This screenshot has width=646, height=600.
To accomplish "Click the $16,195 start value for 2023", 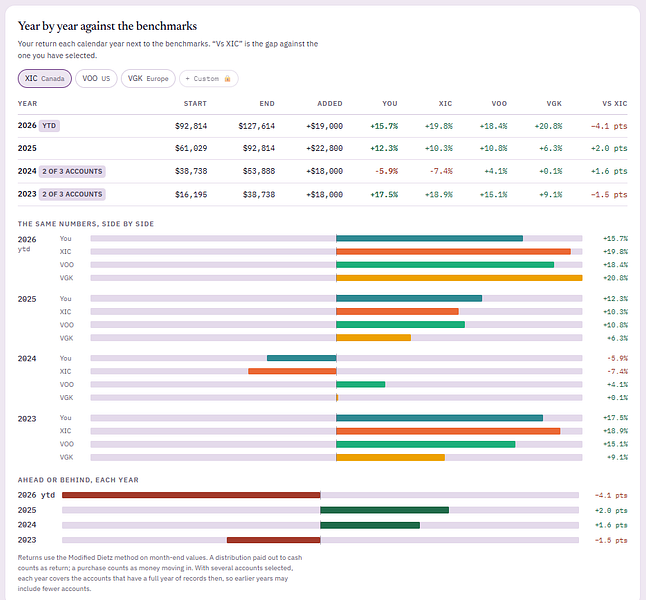I will [191, 195].
